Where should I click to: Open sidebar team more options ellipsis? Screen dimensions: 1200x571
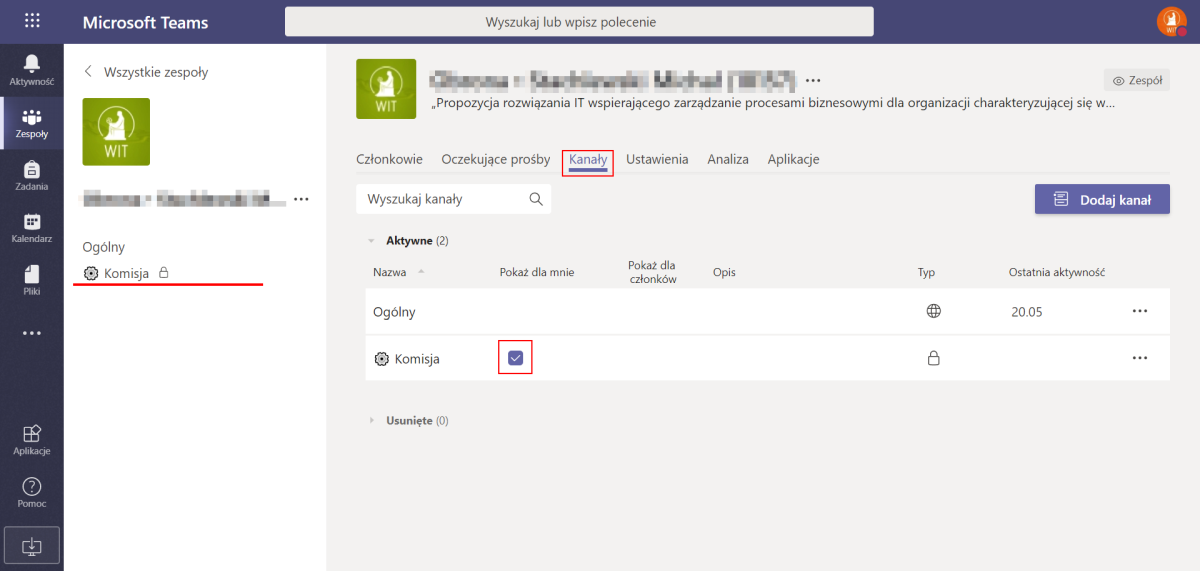[301, 200]
